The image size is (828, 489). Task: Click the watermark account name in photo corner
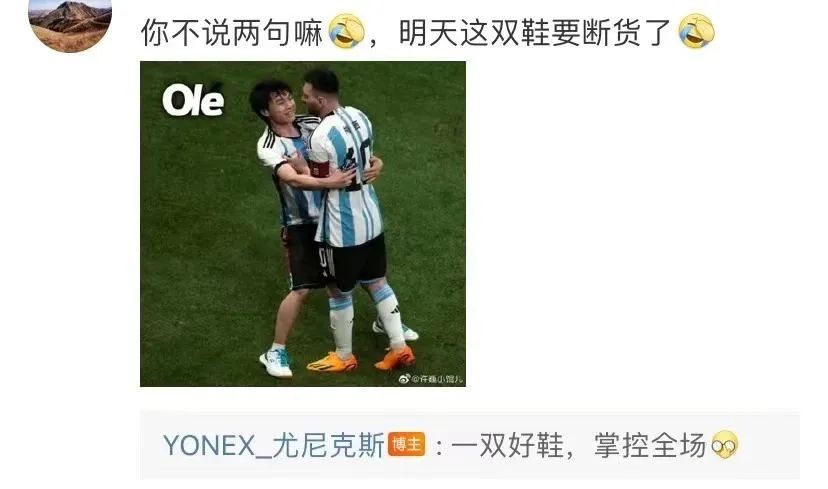pos(437,379)
